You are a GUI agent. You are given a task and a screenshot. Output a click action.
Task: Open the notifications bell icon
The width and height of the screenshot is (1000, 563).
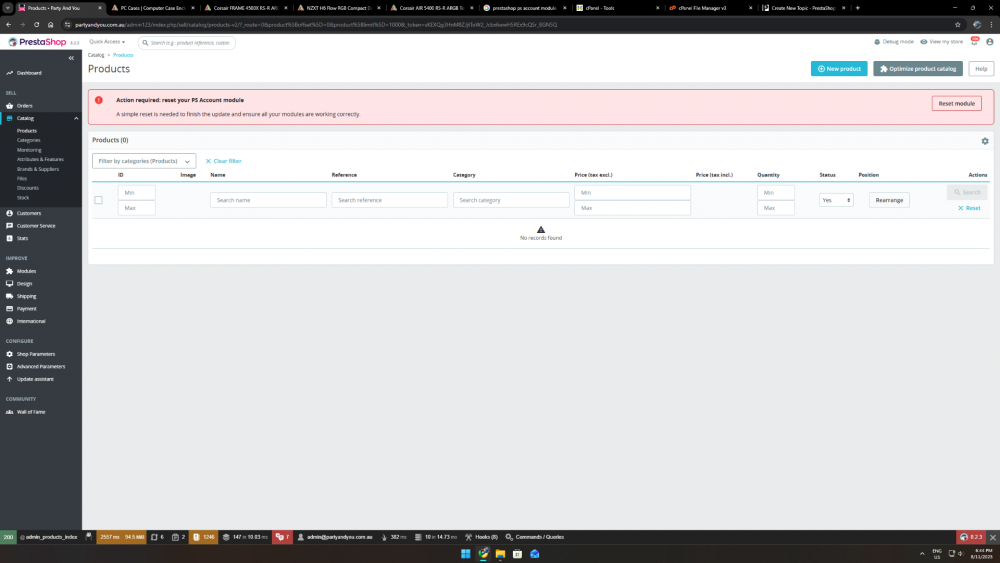(x=974, y=41)
